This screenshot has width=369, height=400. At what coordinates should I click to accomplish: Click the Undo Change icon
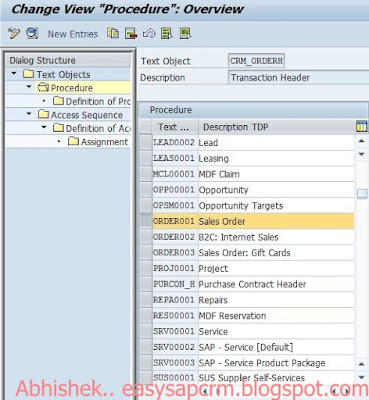[x=149, y=33]
